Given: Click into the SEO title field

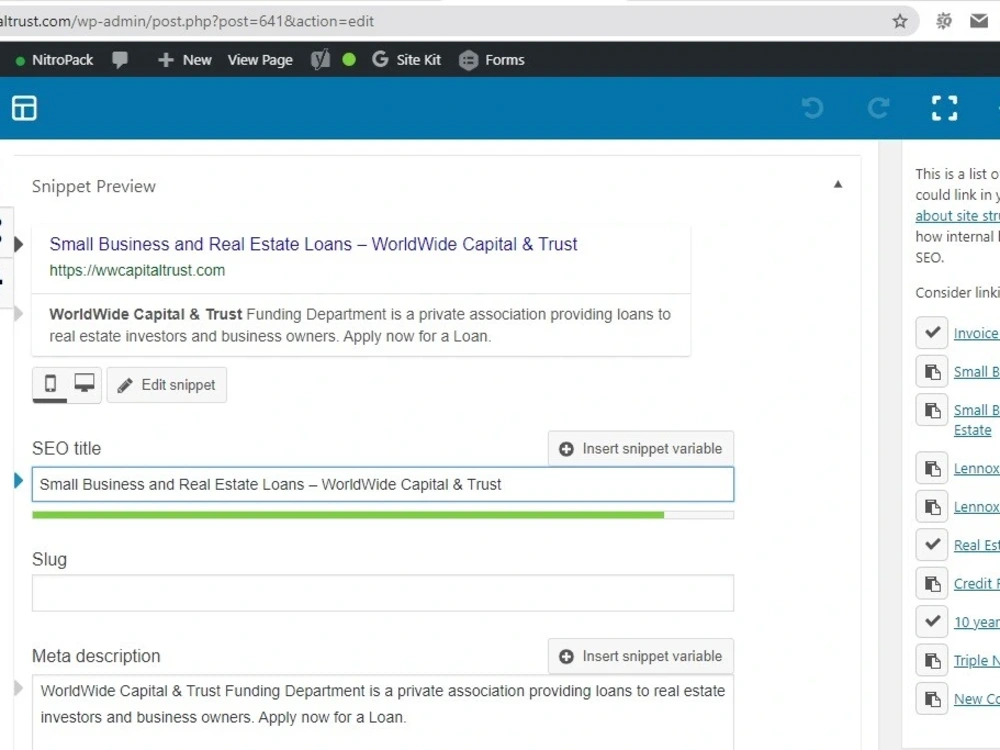Looking at the screenshot, I should point(383,484).
